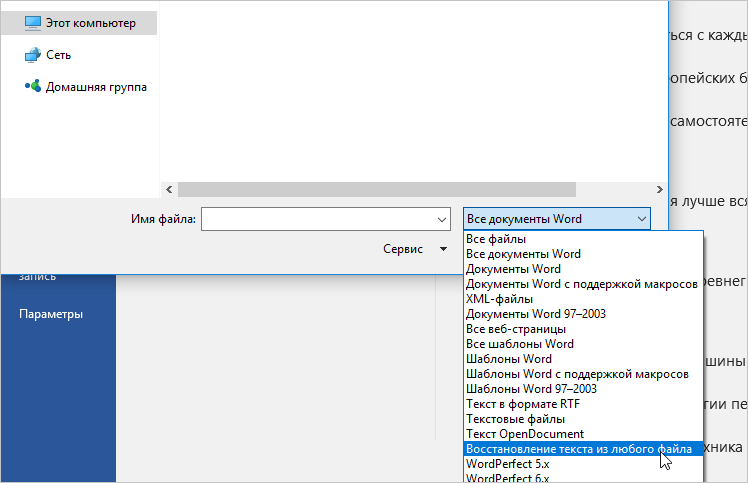This screenshot has height=483, width=748.
Task: Open the Сервис tools dropdown
Action: (x=442, y=249)
